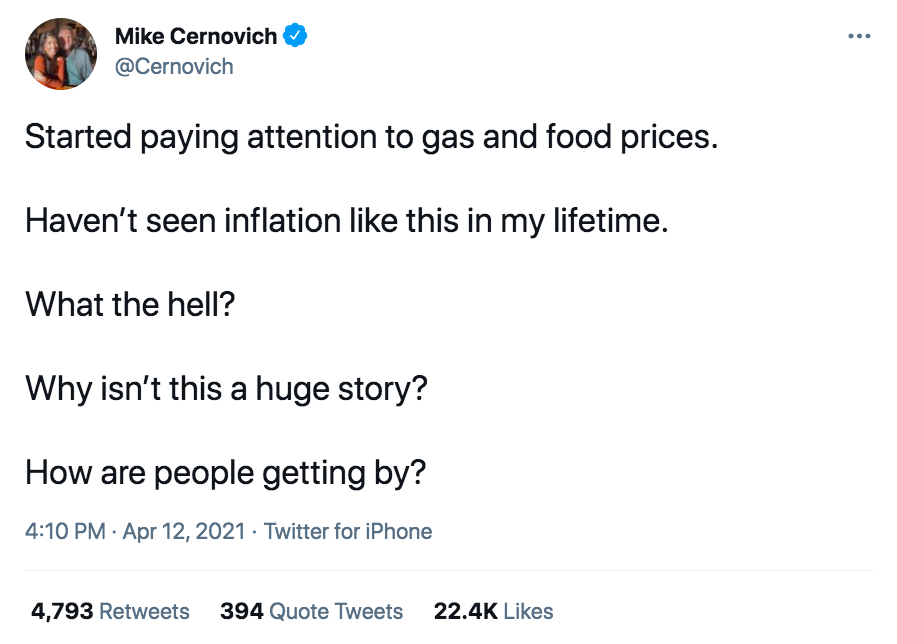Click "Why isn't this a huge story?"
The height and width of the screenshot is (644, 897).
click(226, 387)
